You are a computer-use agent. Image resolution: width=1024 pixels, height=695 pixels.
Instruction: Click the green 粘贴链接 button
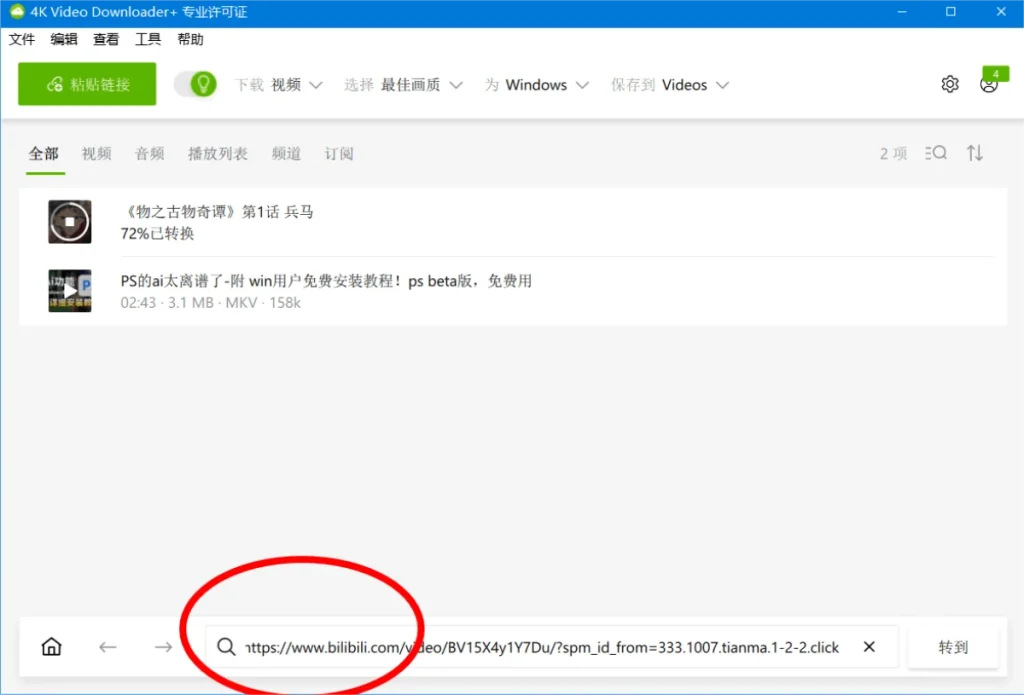[x=86, y=84]
